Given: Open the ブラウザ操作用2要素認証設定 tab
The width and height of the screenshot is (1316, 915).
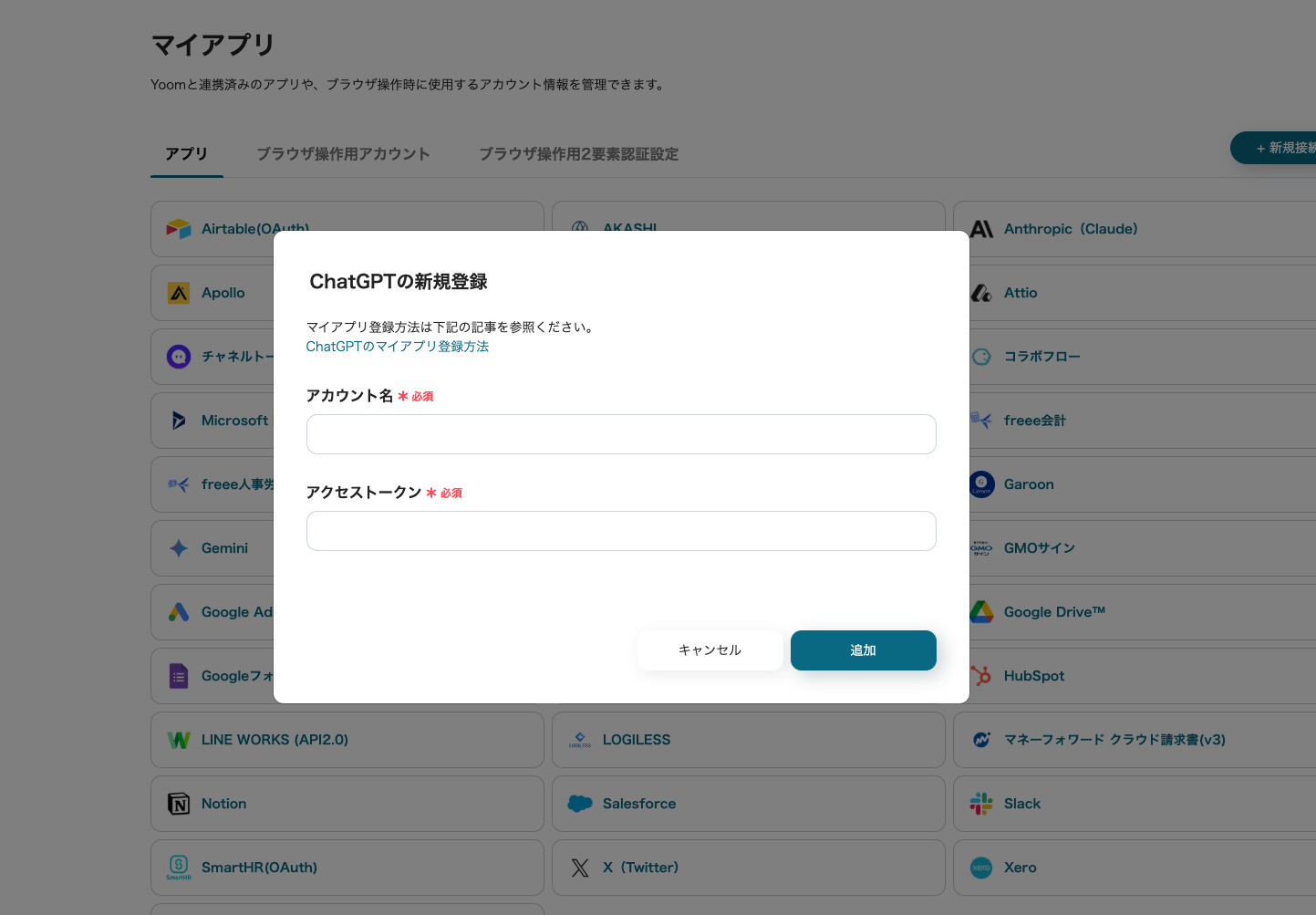Looking at the screenshot, I should (x=579, y=154).
